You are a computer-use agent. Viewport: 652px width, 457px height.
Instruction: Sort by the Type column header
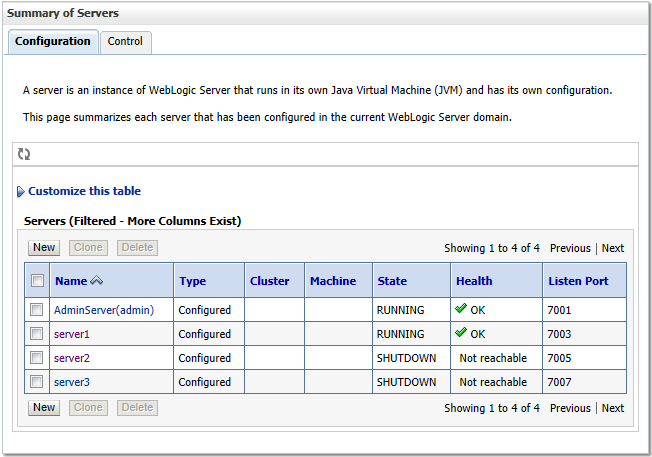click(x=193, y=282)
